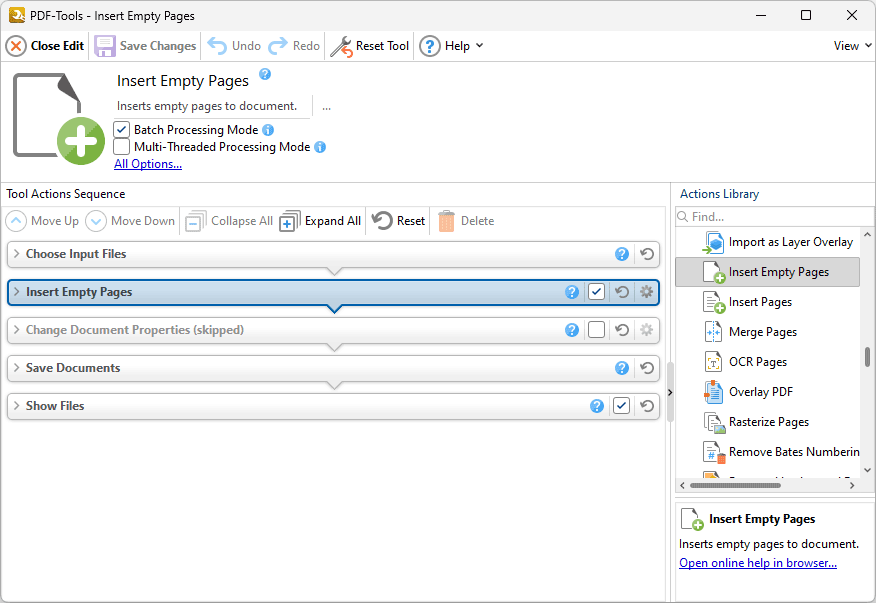This screenshot has width=876, height=603.
Task: Expand the Insert Empty Pages step
Action: [x=17, y=292]
